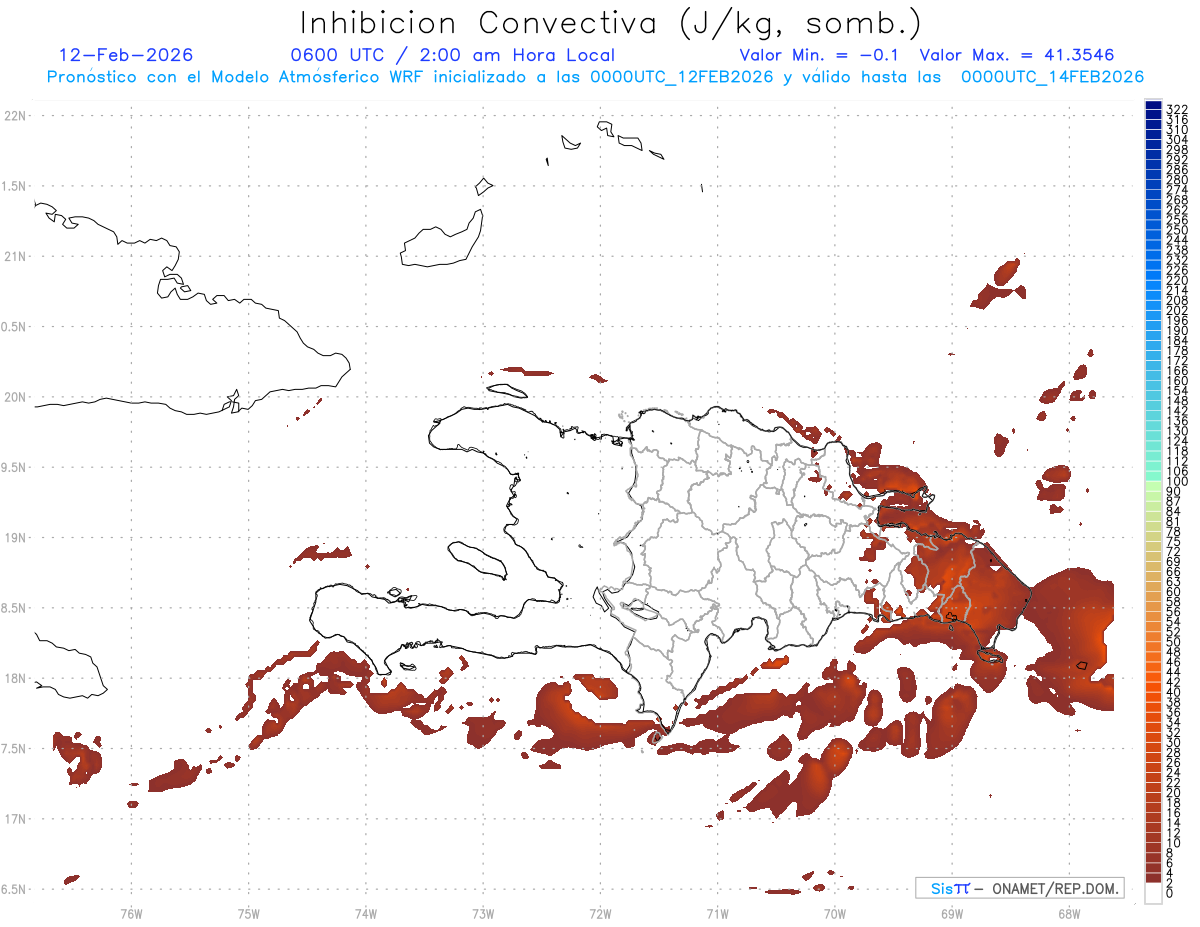Click the legend value "202"
The height and width of the screenshot is (927, 1200).
pyautogui.click(x=1177, y=310)
